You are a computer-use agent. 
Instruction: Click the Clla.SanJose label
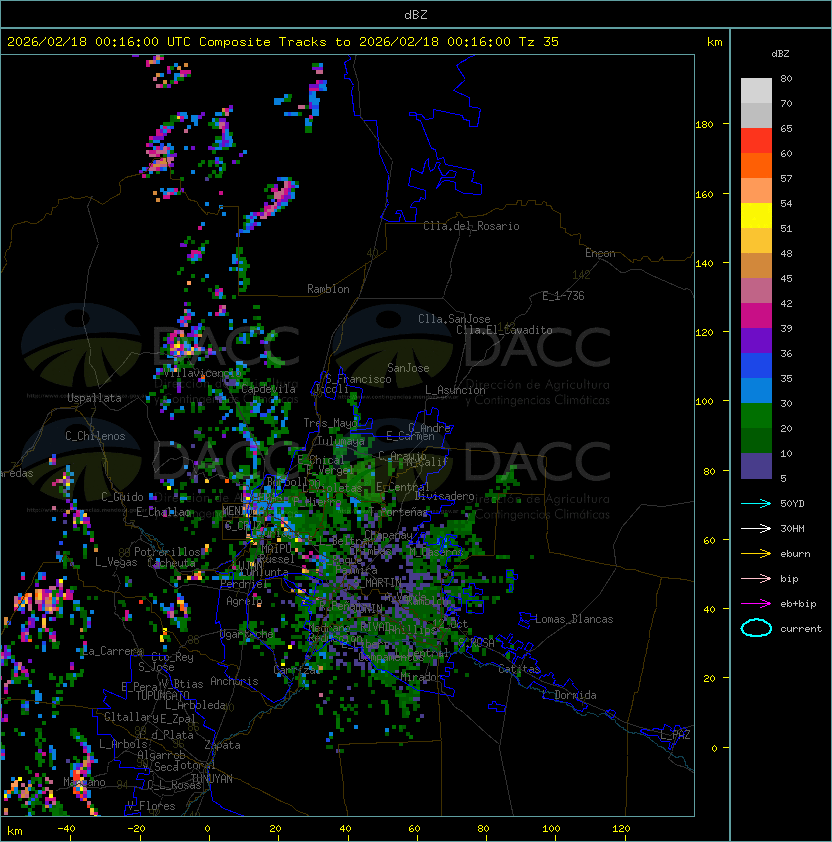tap(454, 319)
